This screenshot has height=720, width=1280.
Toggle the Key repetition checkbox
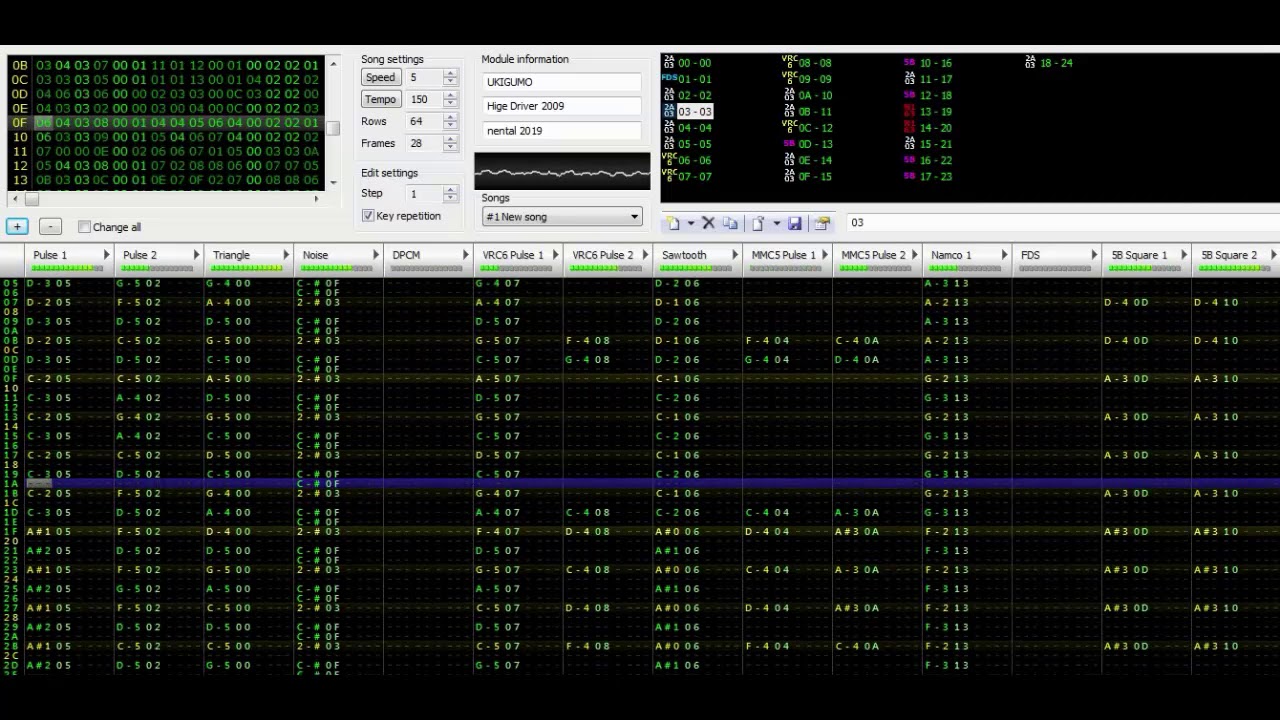tap(368, 216)
